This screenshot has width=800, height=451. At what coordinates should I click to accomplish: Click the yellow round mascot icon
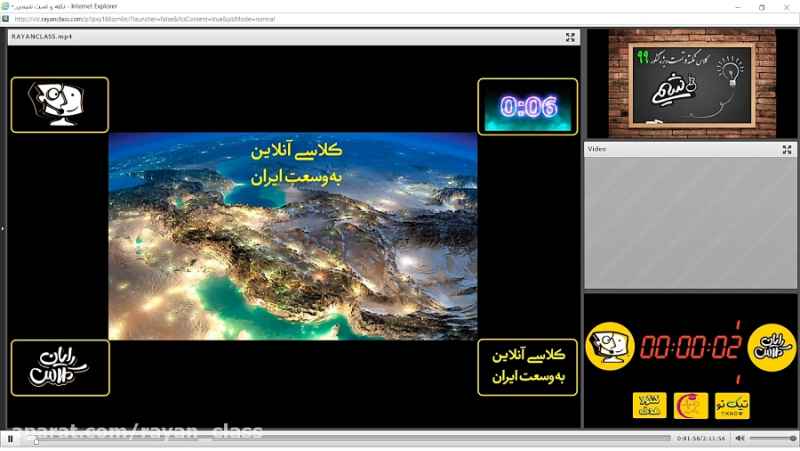(610, 346)
